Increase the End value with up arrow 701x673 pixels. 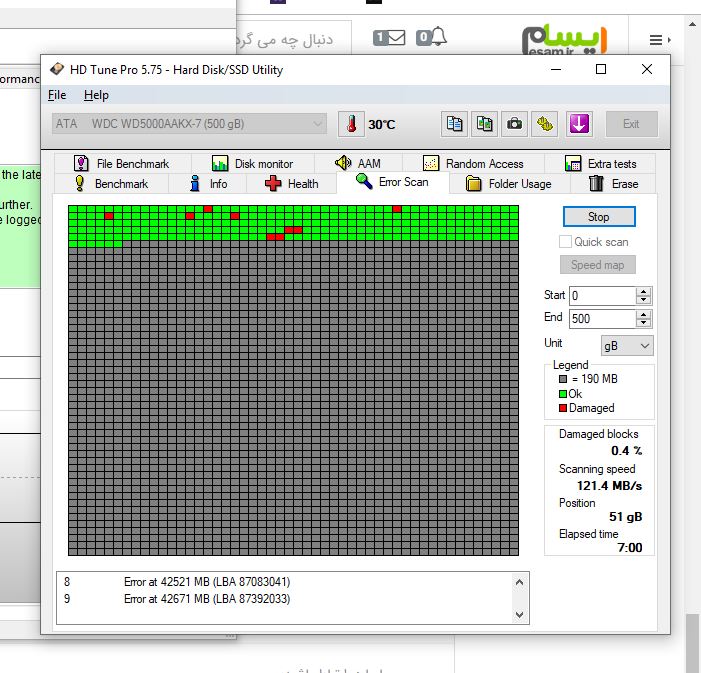644,315
